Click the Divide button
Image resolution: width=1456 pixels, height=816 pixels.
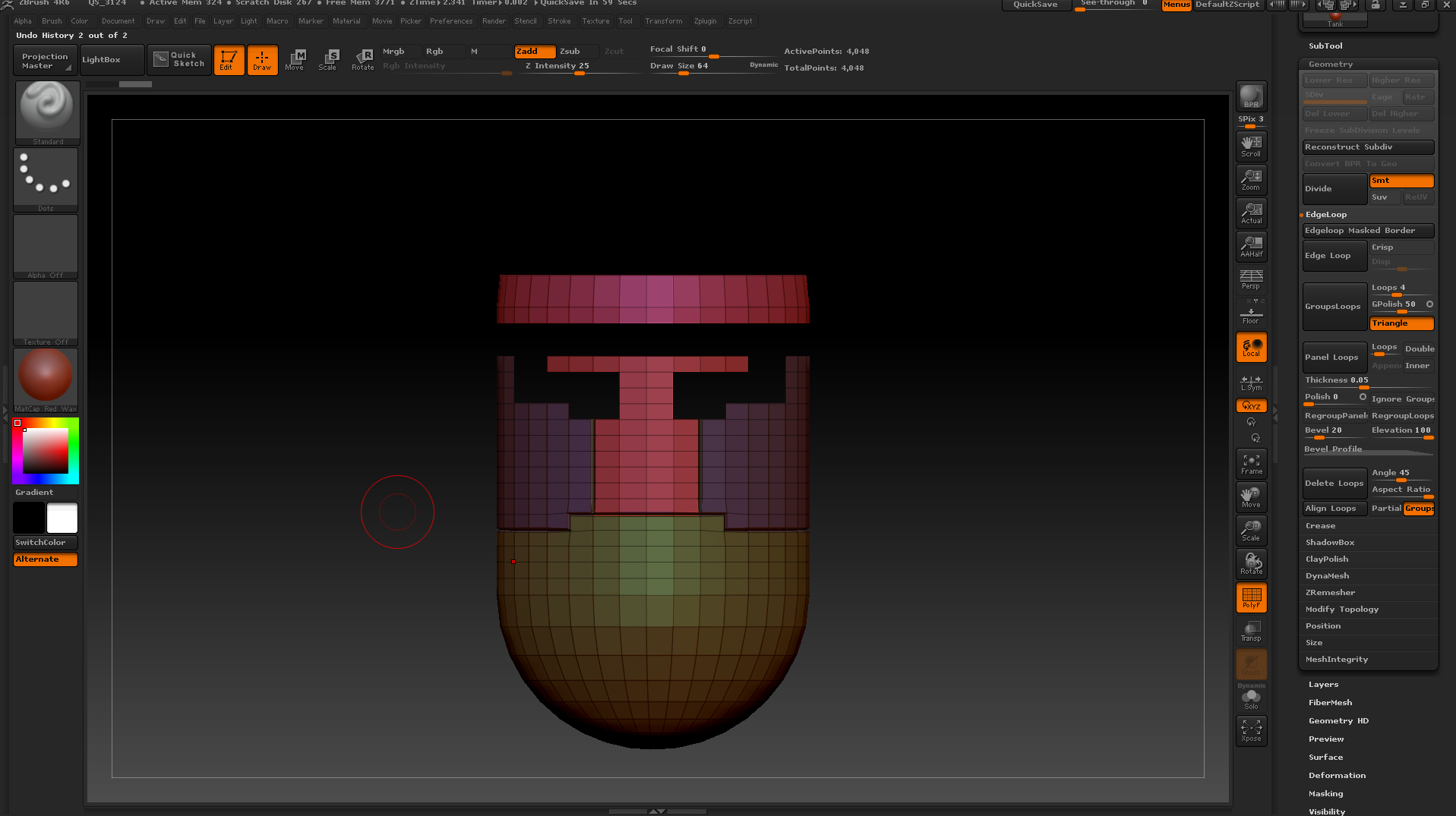(1334, 189)
